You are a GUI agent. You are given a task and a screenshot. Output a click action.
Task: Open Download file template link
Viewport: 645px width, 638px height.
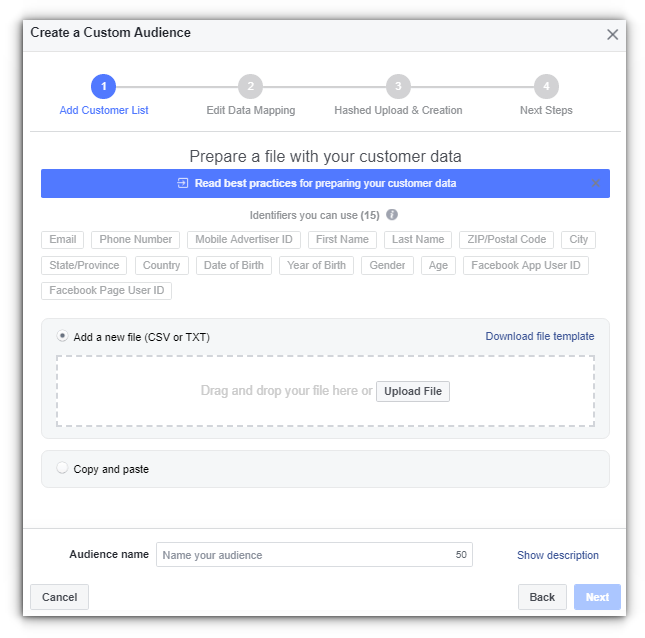(540, 336)
